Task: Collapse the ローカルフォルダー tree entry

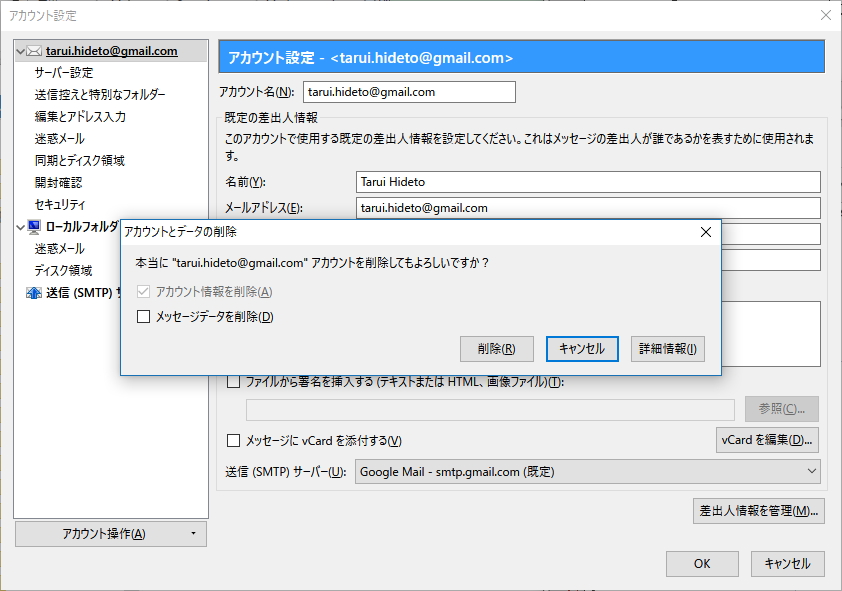Action: (19, 225)
